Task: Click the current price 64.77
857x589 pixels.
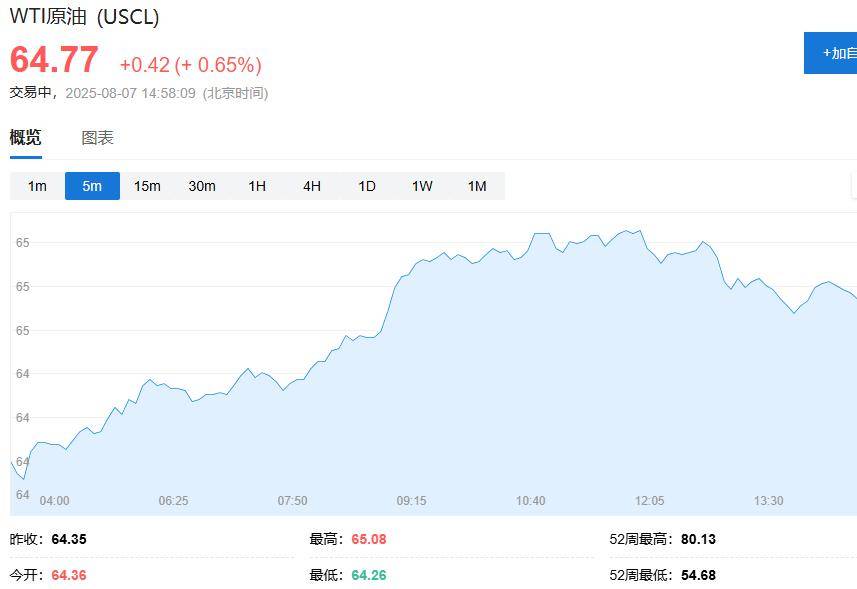Action: 52,60
